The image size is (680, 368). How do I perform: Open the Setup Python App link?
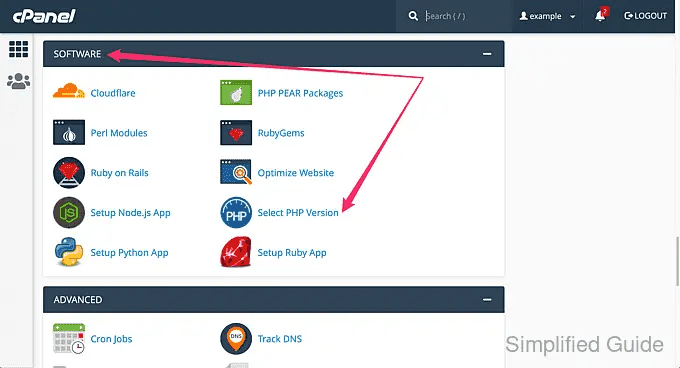[129, 253]
